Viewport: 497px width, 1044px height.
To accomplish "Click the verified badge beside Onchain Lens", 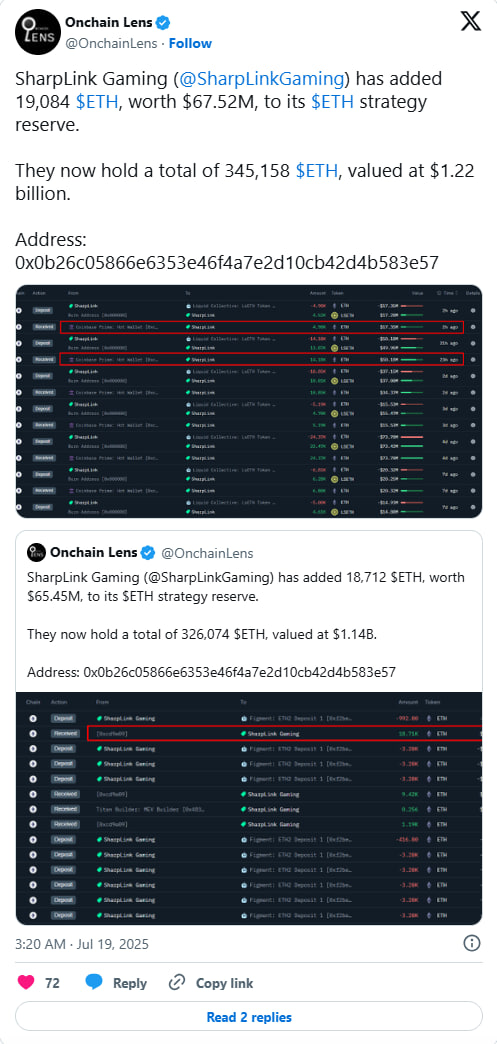I will [163, 23].
